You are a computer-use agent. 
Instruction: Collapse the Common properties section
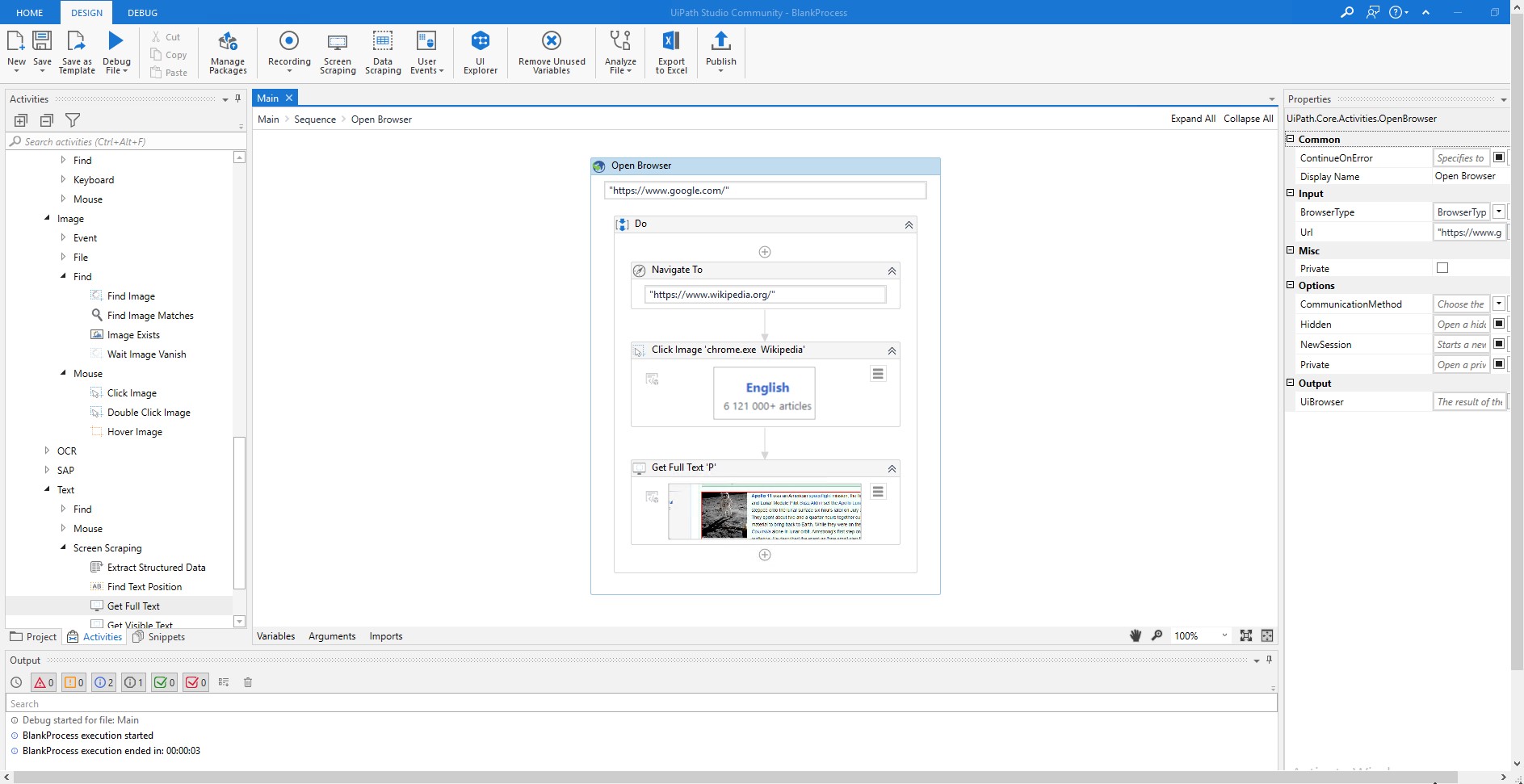tap(1291, 139)
